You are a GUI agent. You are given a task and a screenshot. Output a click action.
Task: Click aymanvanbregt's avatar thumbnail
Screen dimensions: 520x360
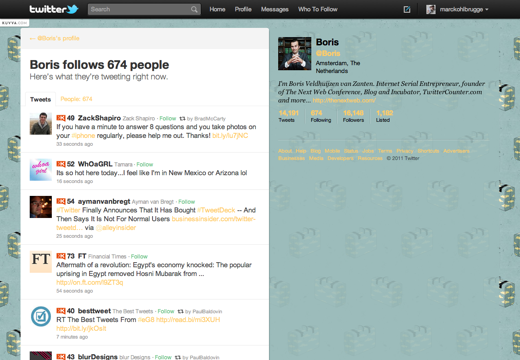41,207
